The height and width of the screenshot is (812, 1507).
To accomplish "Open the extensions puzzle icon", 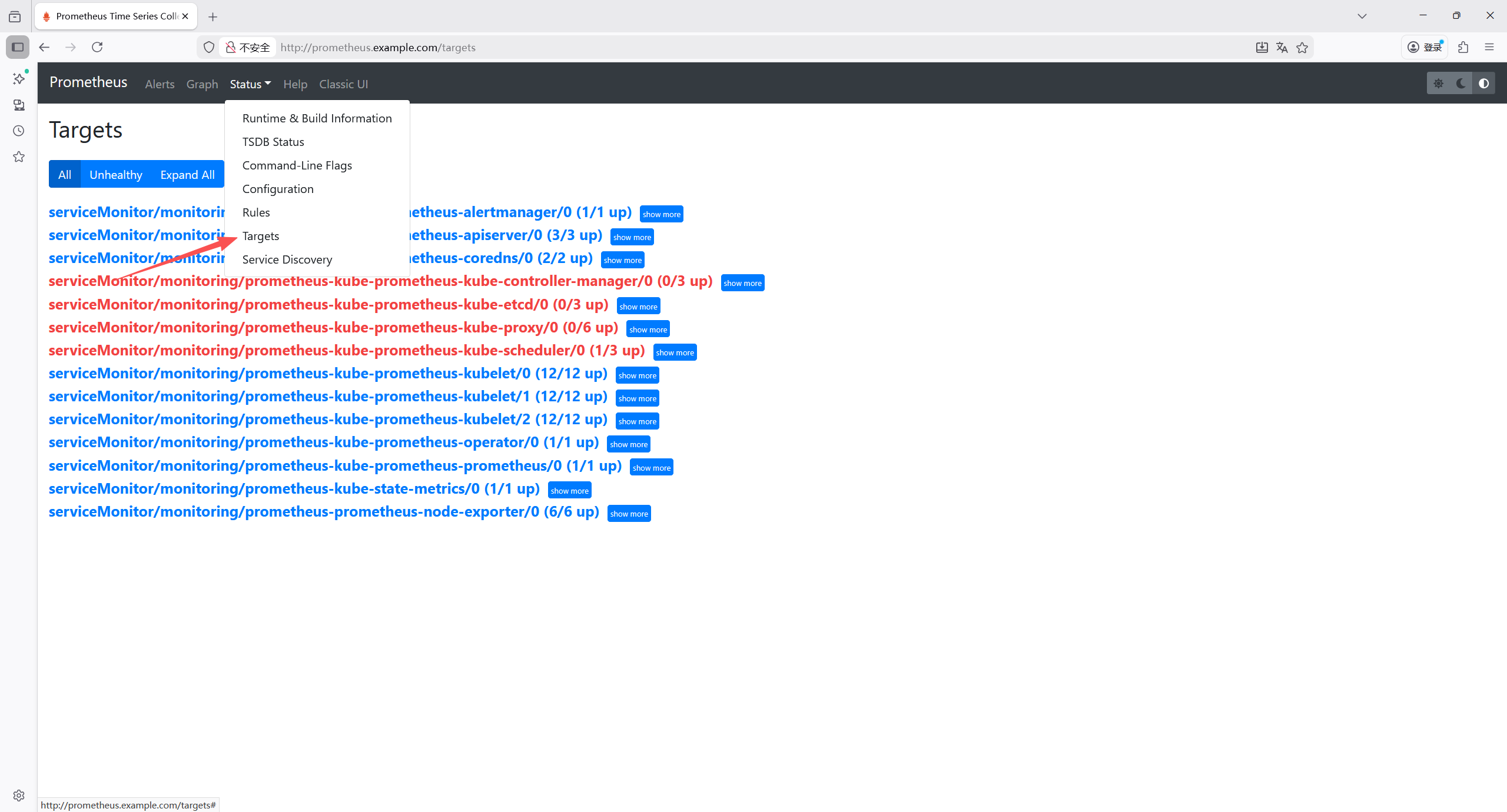I will [1463, 47].
